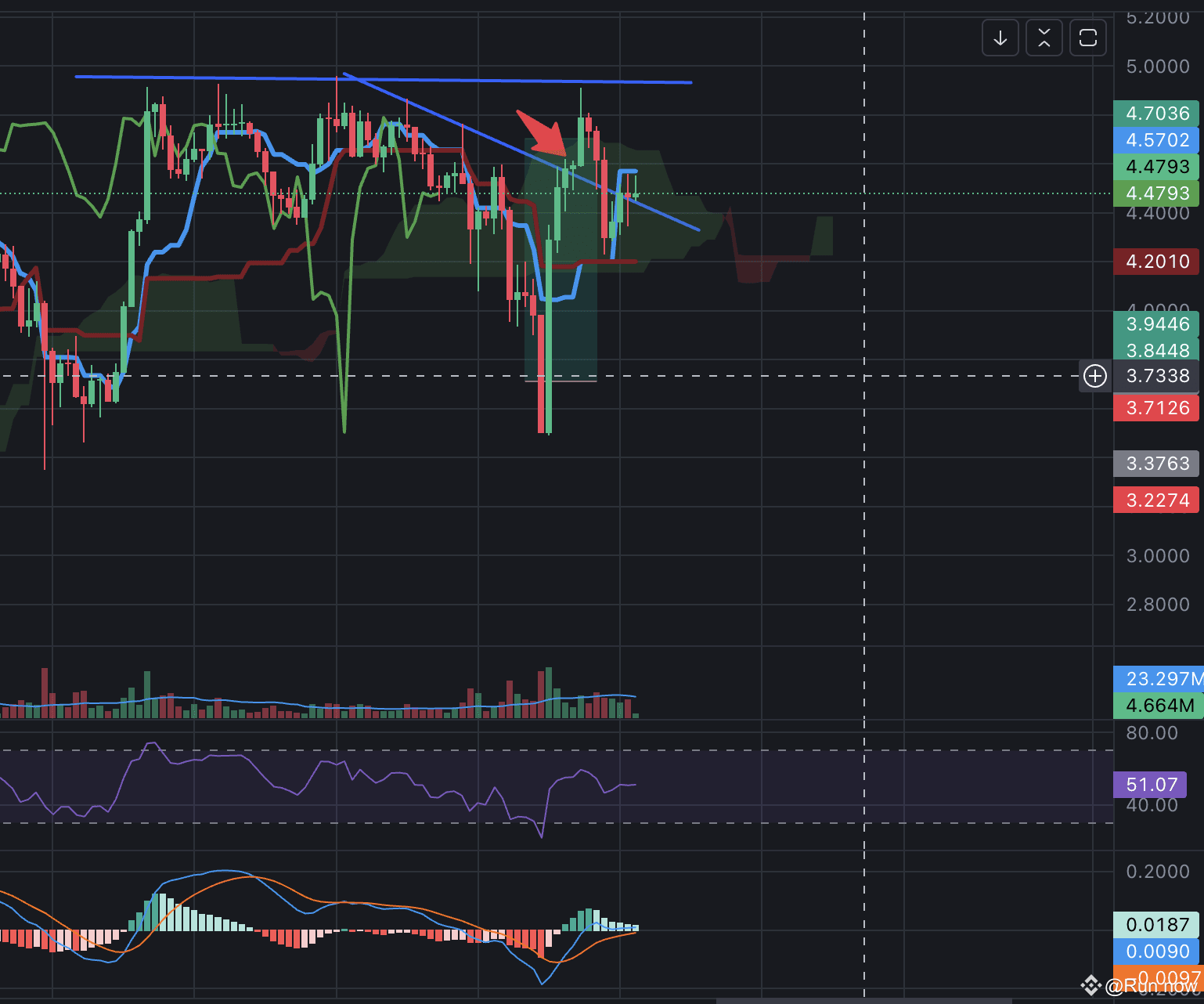Select the 3.8448 price label
The width and height of the screenshot is (1204, 1004).
pos(1157,350)
